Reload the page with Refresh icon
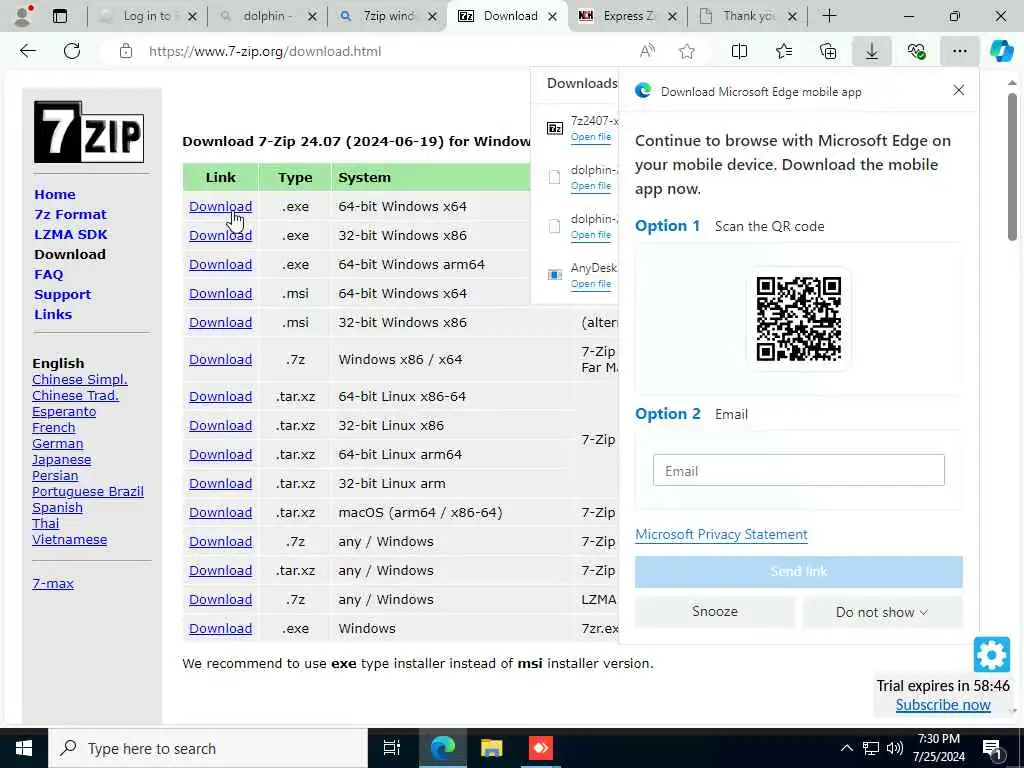 click(x=72, y=51)
